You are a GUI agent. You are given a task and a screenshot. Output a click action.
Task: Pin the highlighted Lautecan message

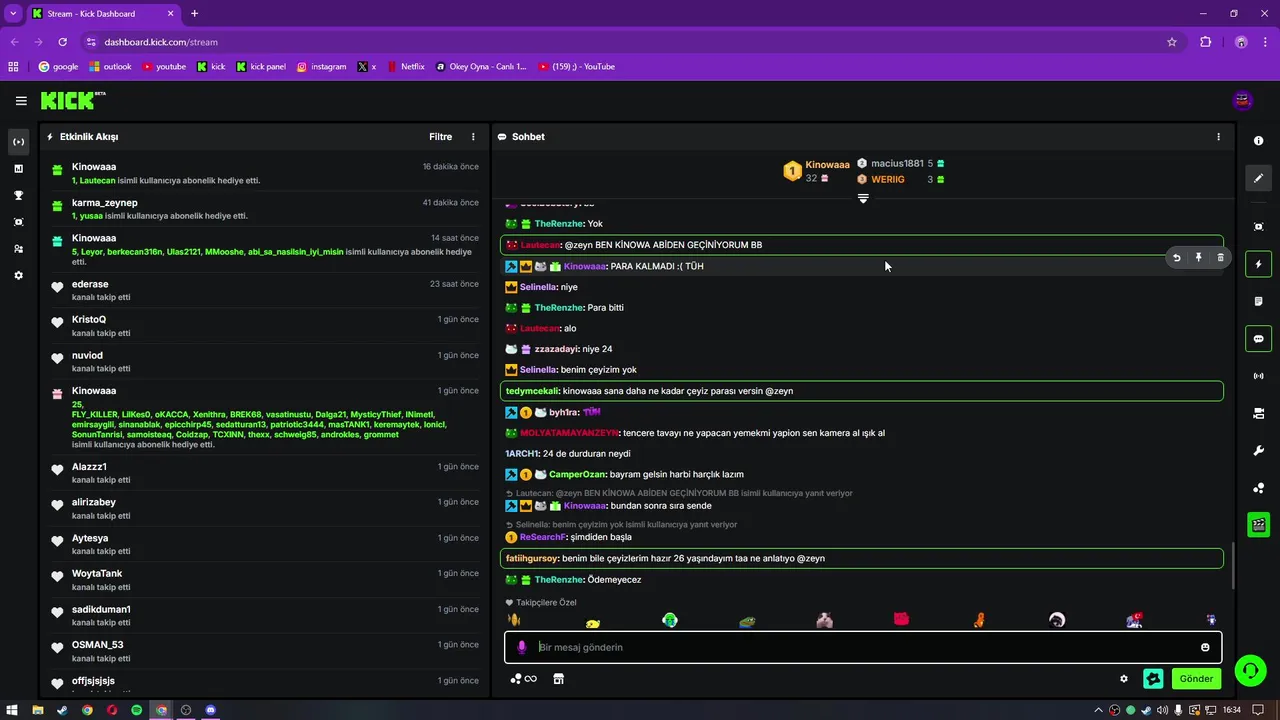[x=1198, y=257]
